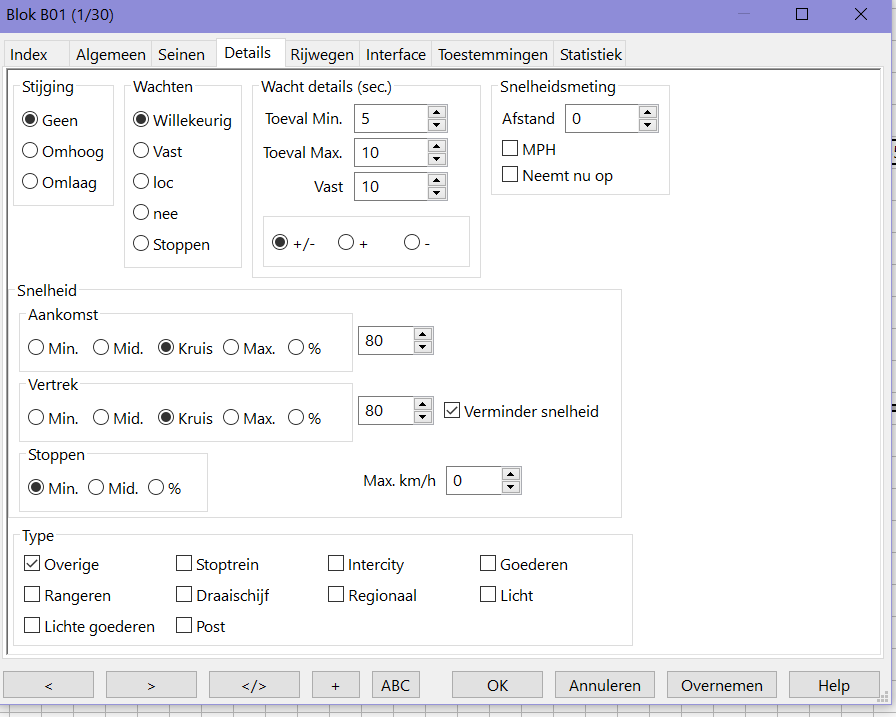The width and height of the screenshot is (896, 717).
Task: Enable the MPH checkbox
Action: coord(511,149)
